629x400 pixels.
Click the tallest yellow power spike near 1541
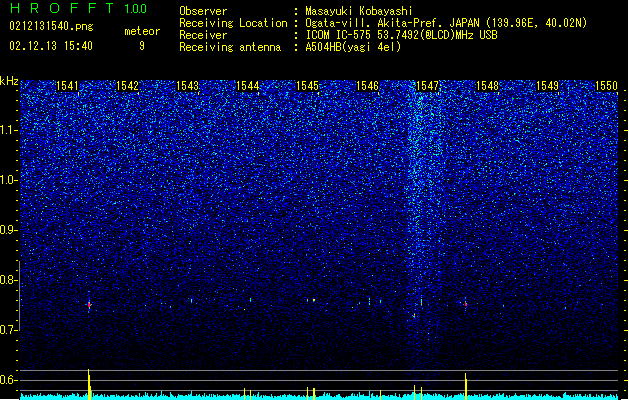(89, 384)
